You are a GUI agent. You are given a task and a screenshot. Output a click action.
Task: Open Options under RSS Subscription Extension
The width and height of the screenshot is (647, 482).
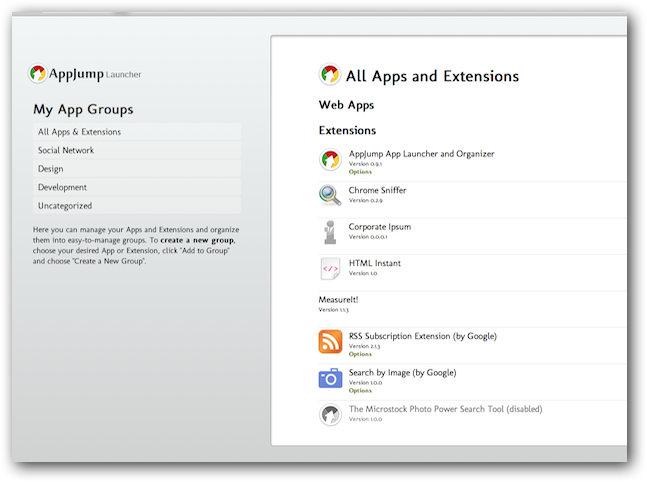[x=360, y=354]
